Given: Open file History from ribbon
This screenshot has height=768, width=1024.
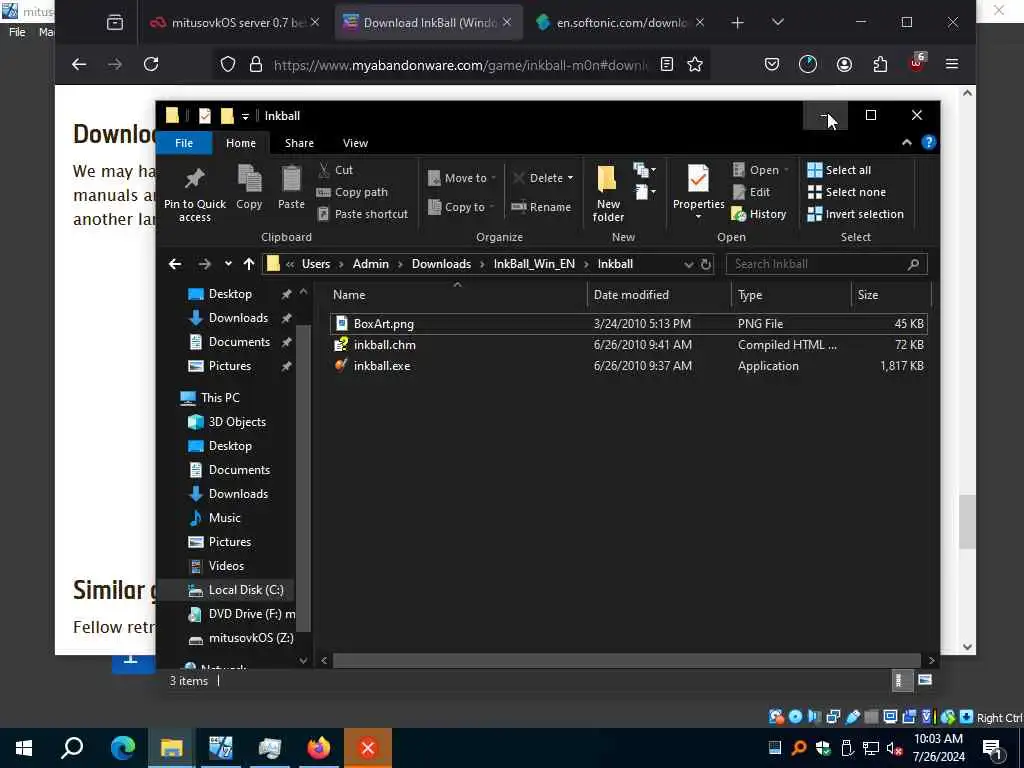Looking at the screenshot, I should (759, 214).
